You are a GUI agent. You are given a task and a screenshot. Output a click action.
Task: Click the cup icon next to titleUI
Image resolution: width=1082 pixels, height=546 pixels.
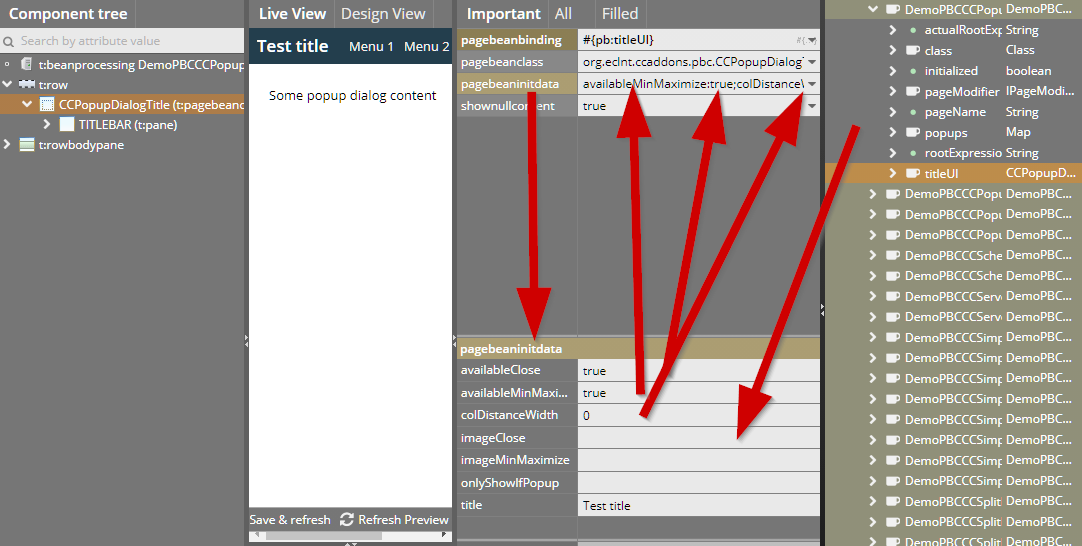(x=912, y=173)
